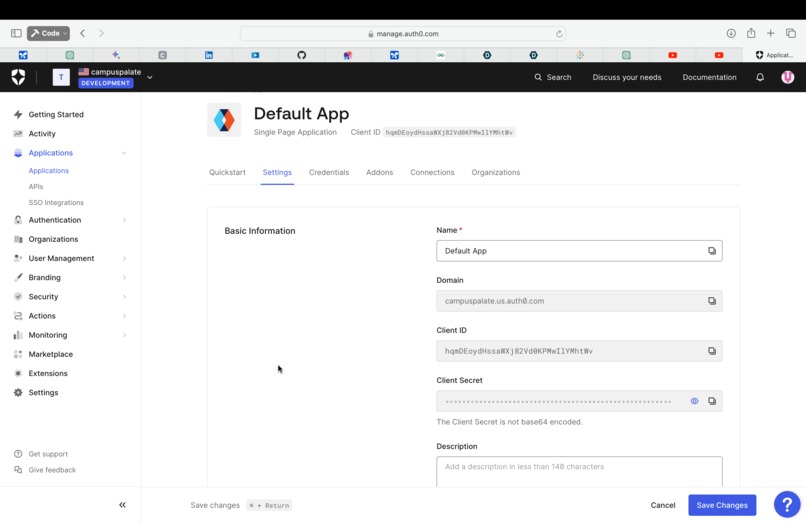Collapse the Applications sidebar section chevron
This screenshot has height=523, width=806.
click(124, 153)
